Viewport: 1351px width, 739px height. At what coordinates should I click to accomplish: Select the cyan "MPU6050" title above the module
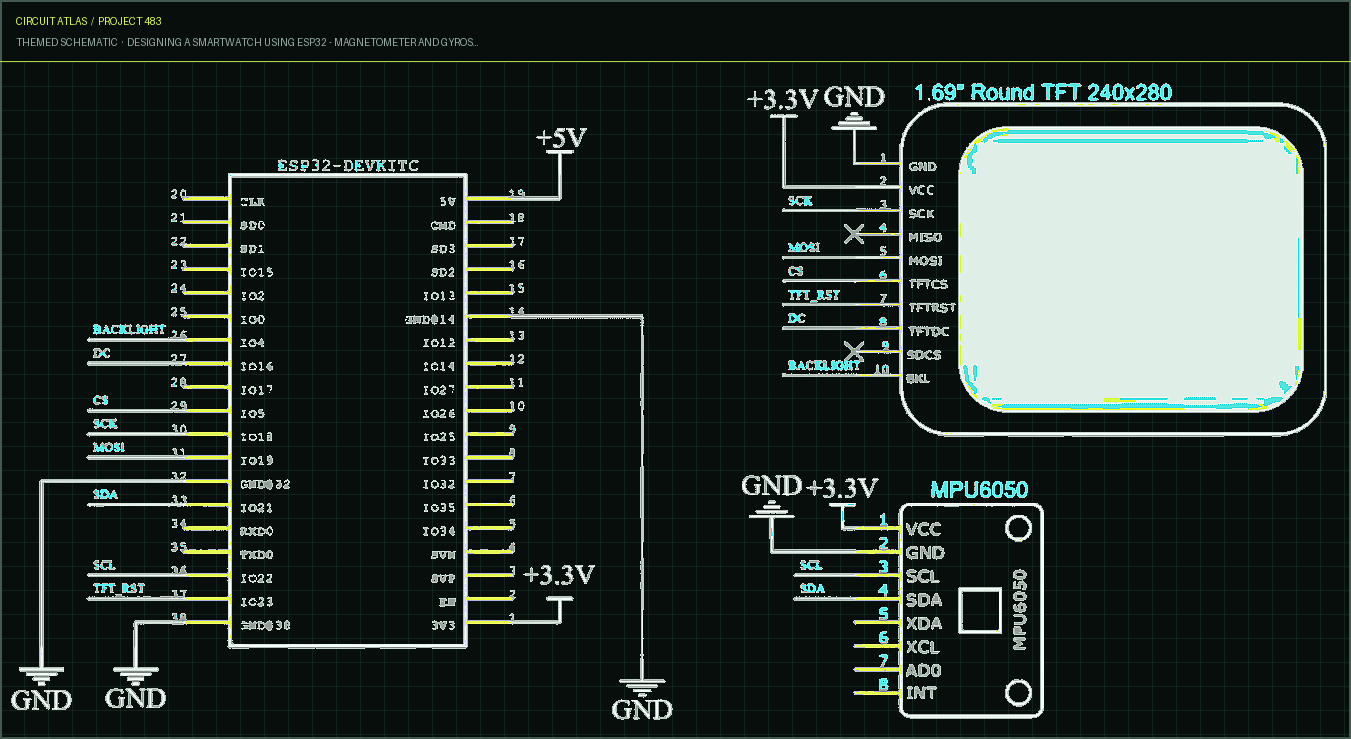click(979, 490)
